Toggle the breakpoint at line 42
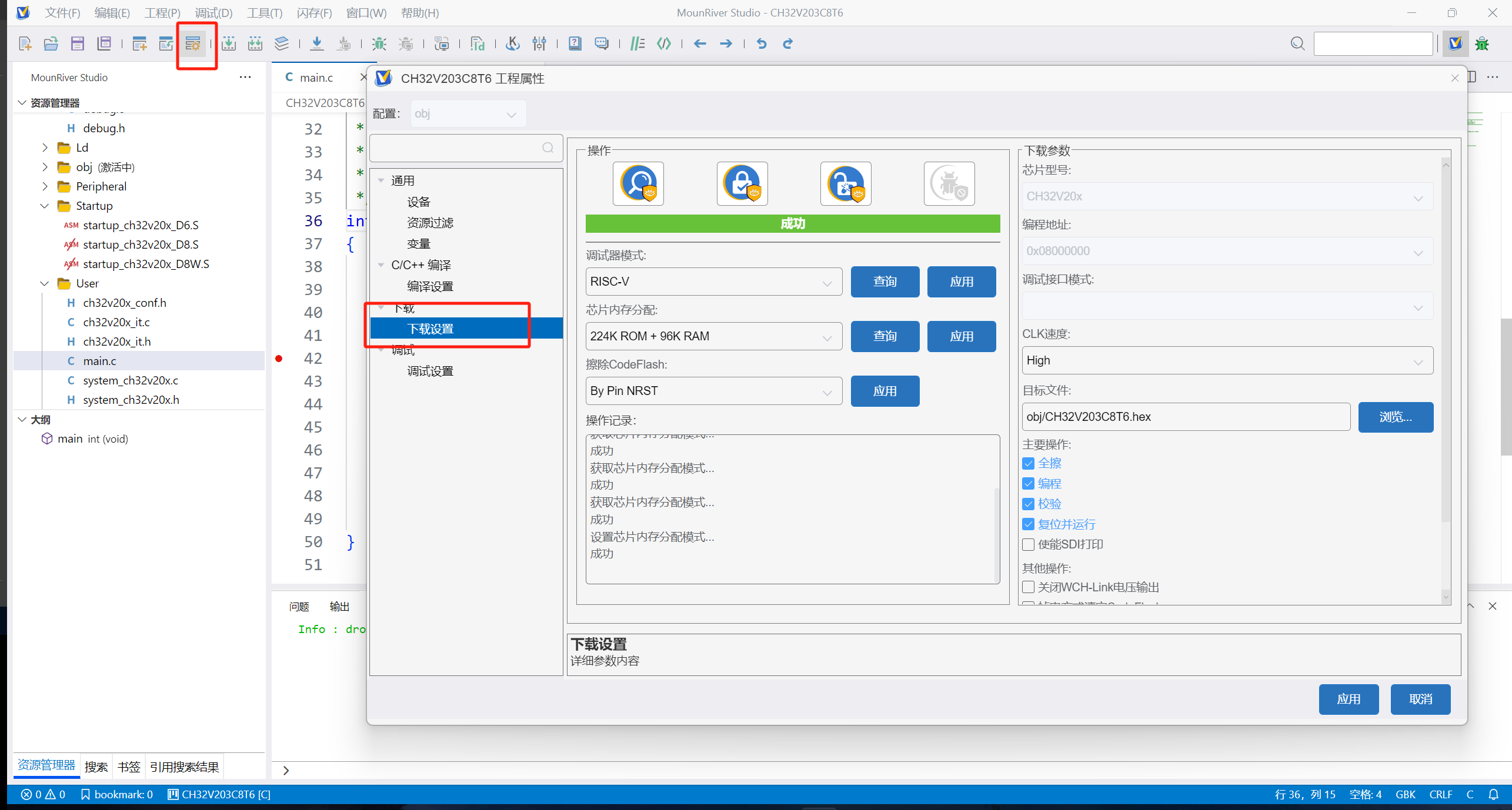This screenshot has height=810, width=1512. click(279, 359)
